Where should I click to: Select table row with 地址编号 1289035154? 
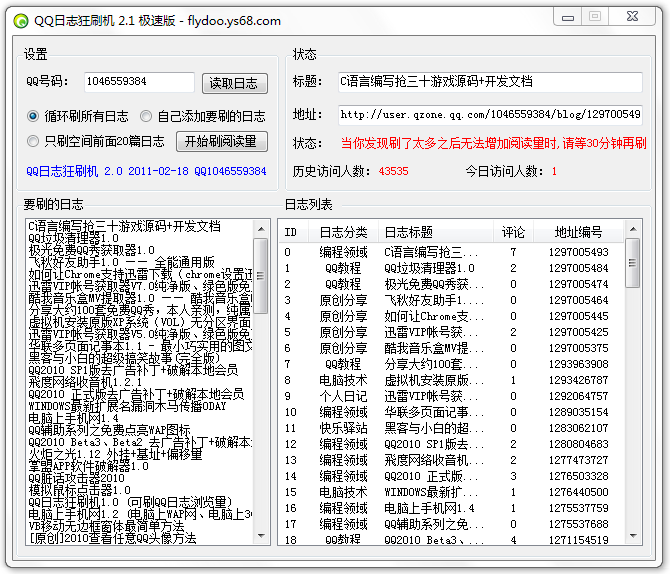(x=451, y=412)
